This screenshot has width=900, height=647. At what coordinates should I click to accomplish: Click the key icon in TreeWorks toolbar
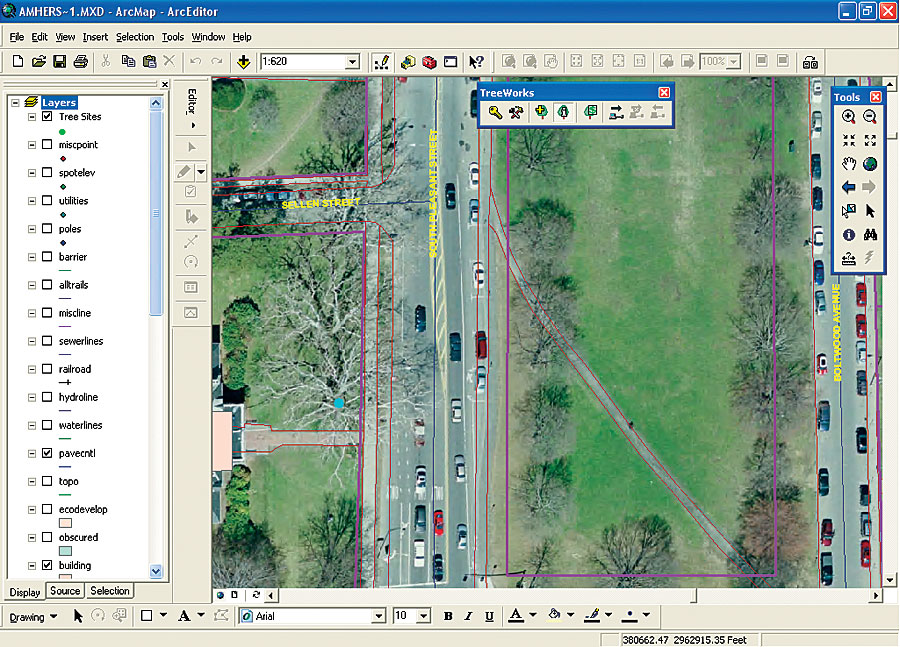click(494, 113)
